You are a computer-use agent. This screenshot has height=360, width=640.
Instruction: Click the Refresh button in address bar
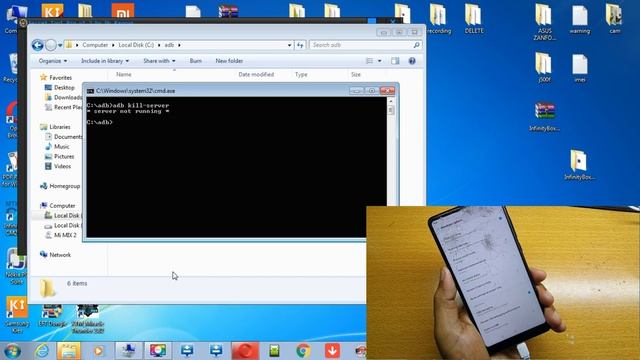click(x=300, y=45)
